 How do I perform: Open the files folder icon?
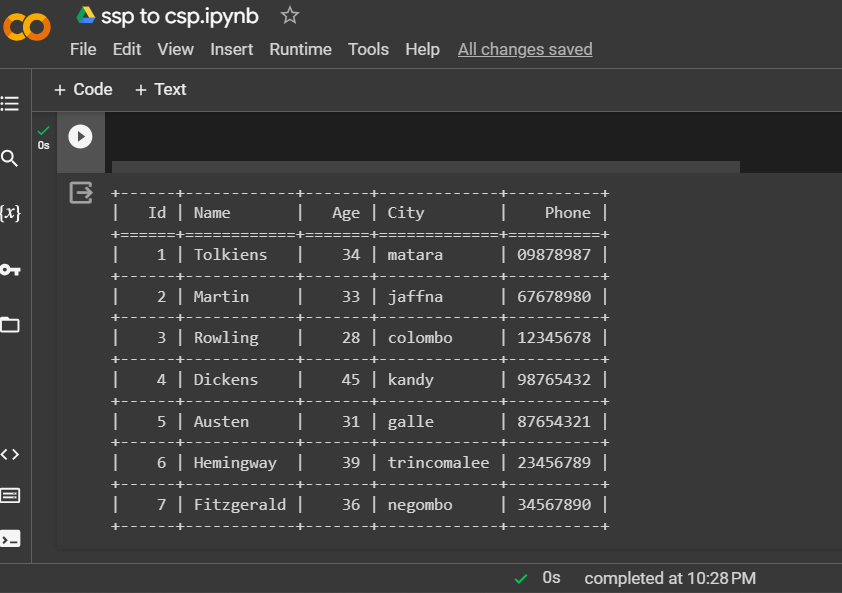point(10,325)
